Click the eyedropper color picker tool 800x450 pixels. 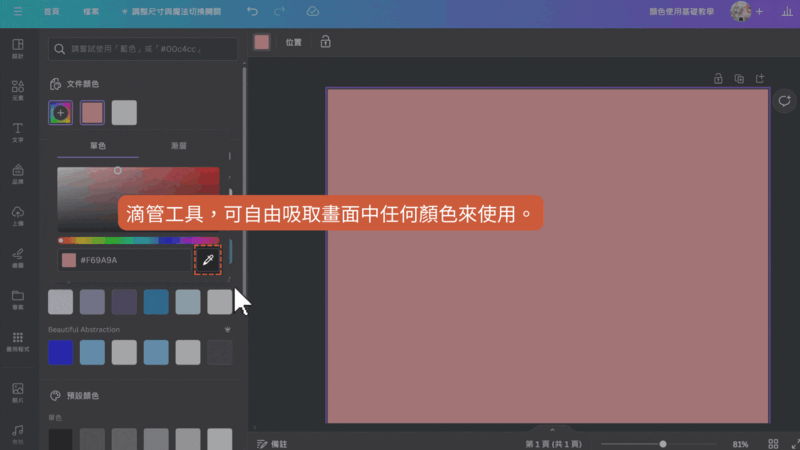[208, 260]
